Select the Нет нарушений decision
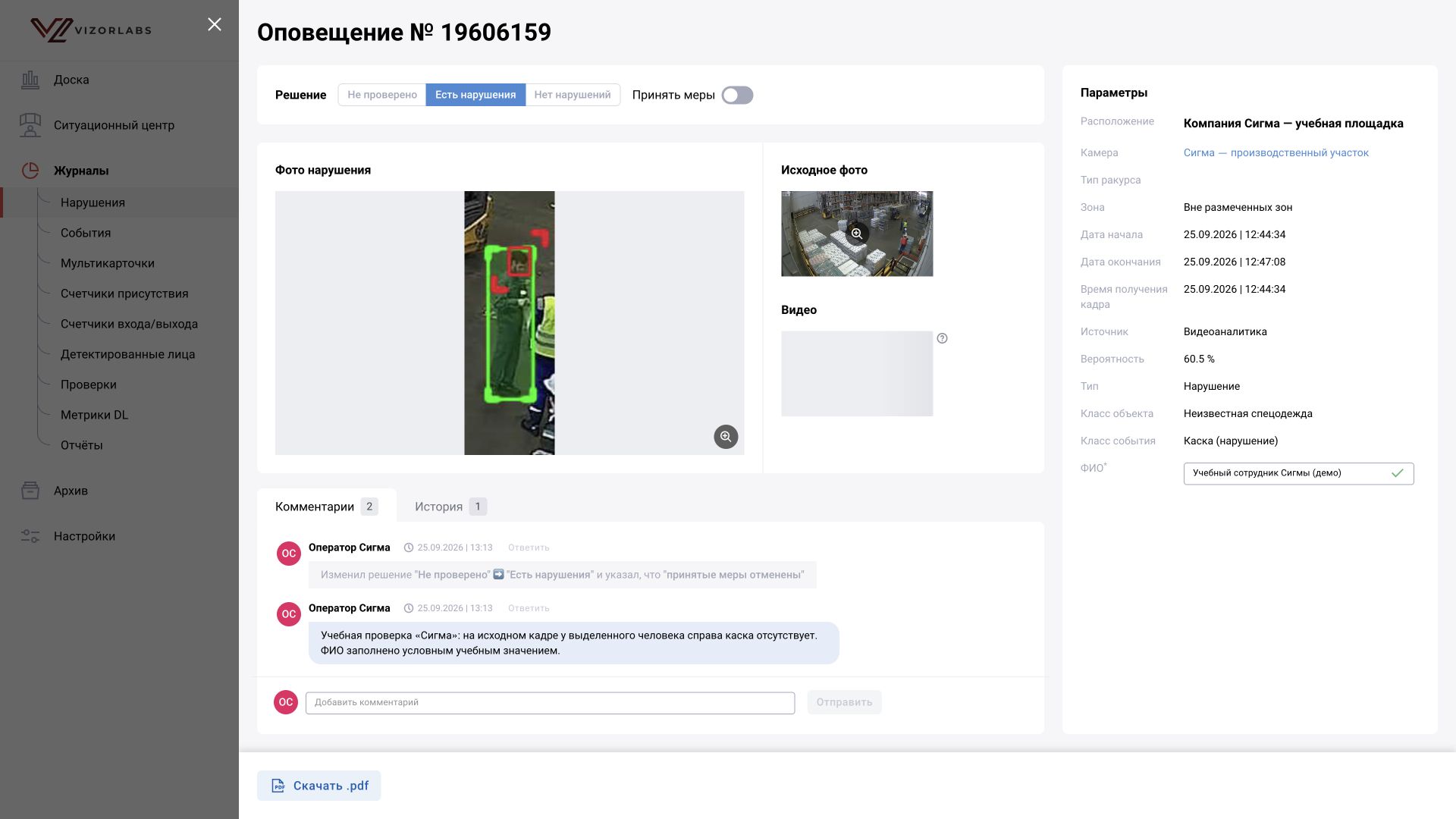1456x819 pixels. point(573,95)
